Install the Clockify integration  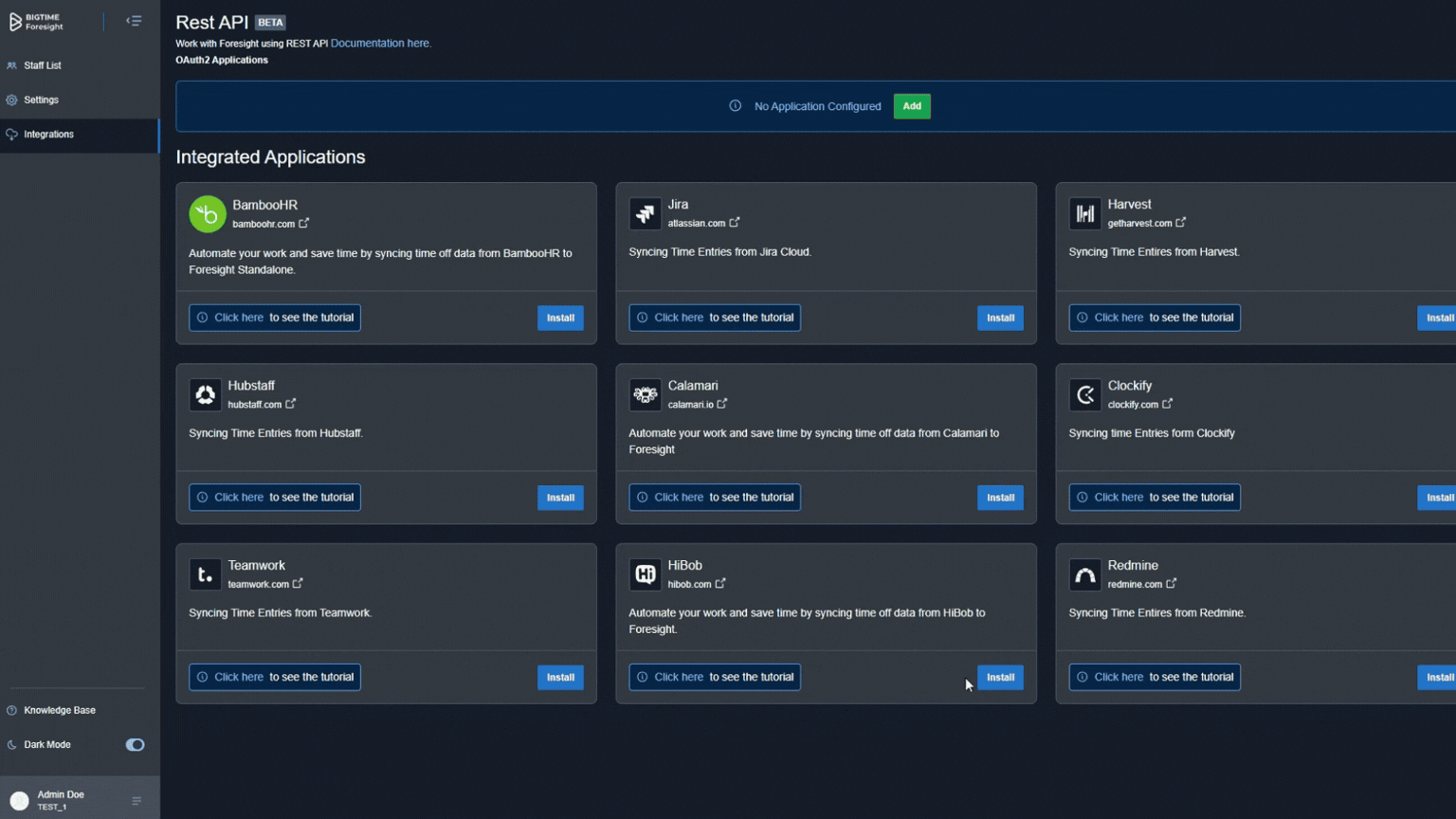[x=1437, y=498]
